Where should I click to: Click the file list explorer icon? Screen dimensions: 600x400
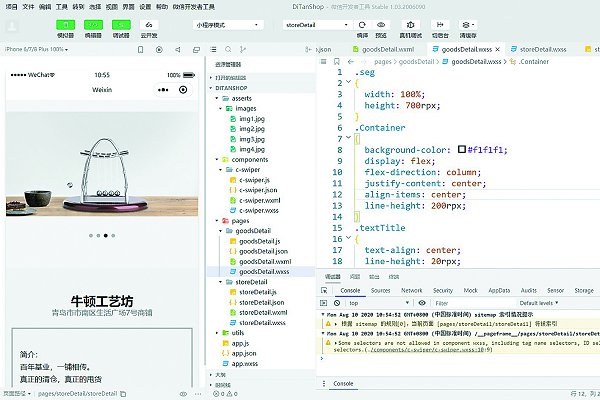(213, 49)
